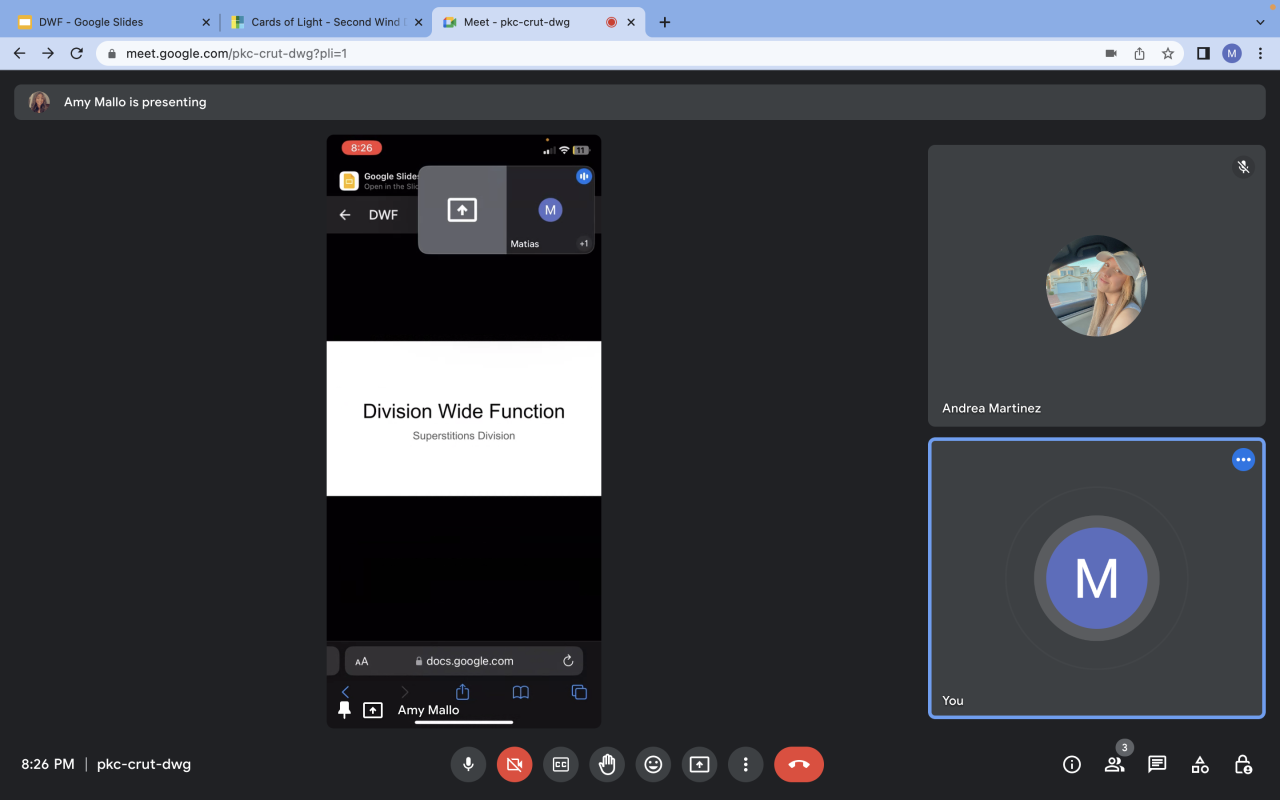The image size is (1280, 800).
Task: Expand the Chrome tab search chevron
Action: (x=1260, y=22)
